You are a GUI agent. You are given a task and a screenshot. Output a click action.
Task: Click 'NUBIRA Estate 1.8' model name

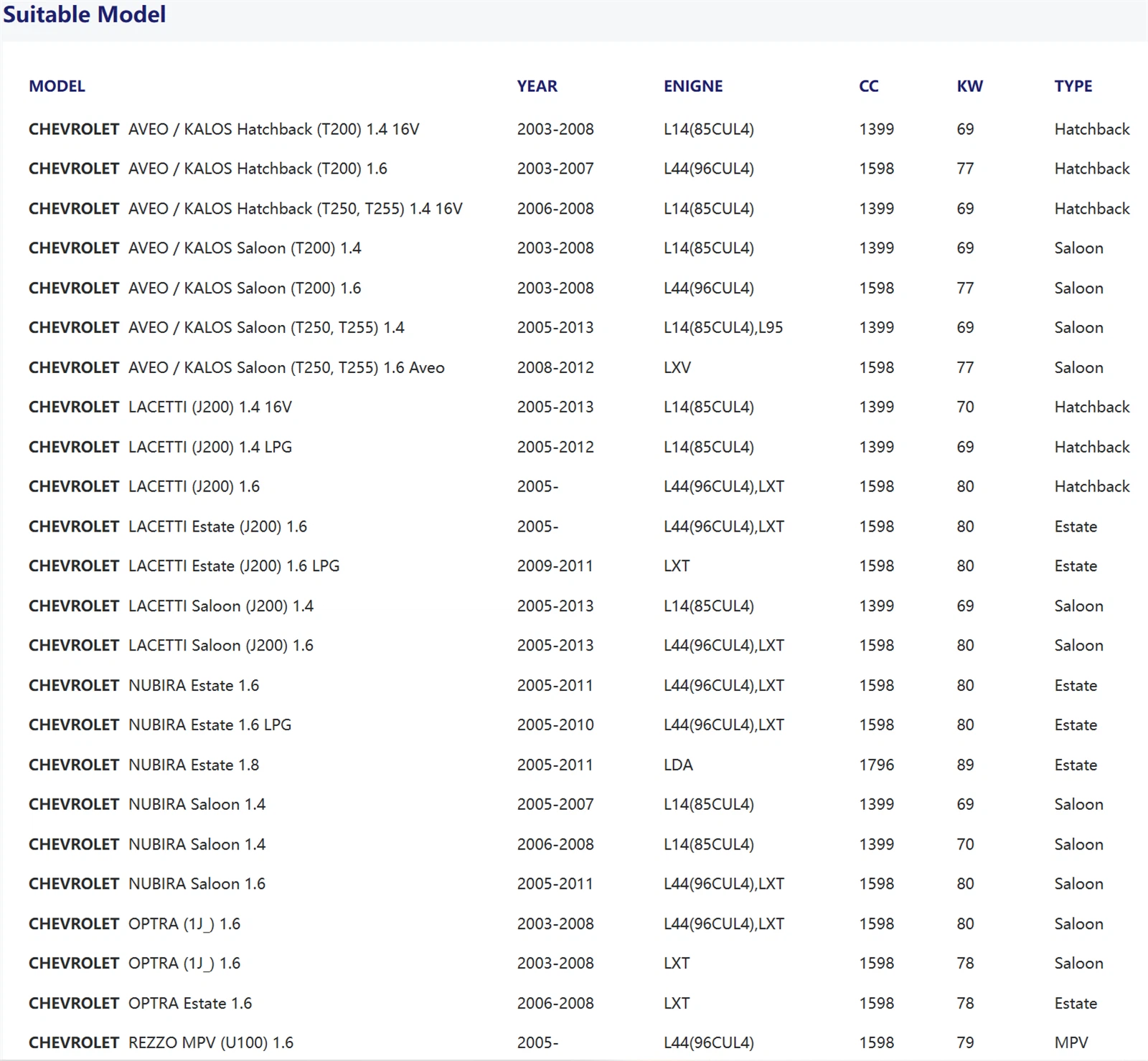tap(194, 765)
